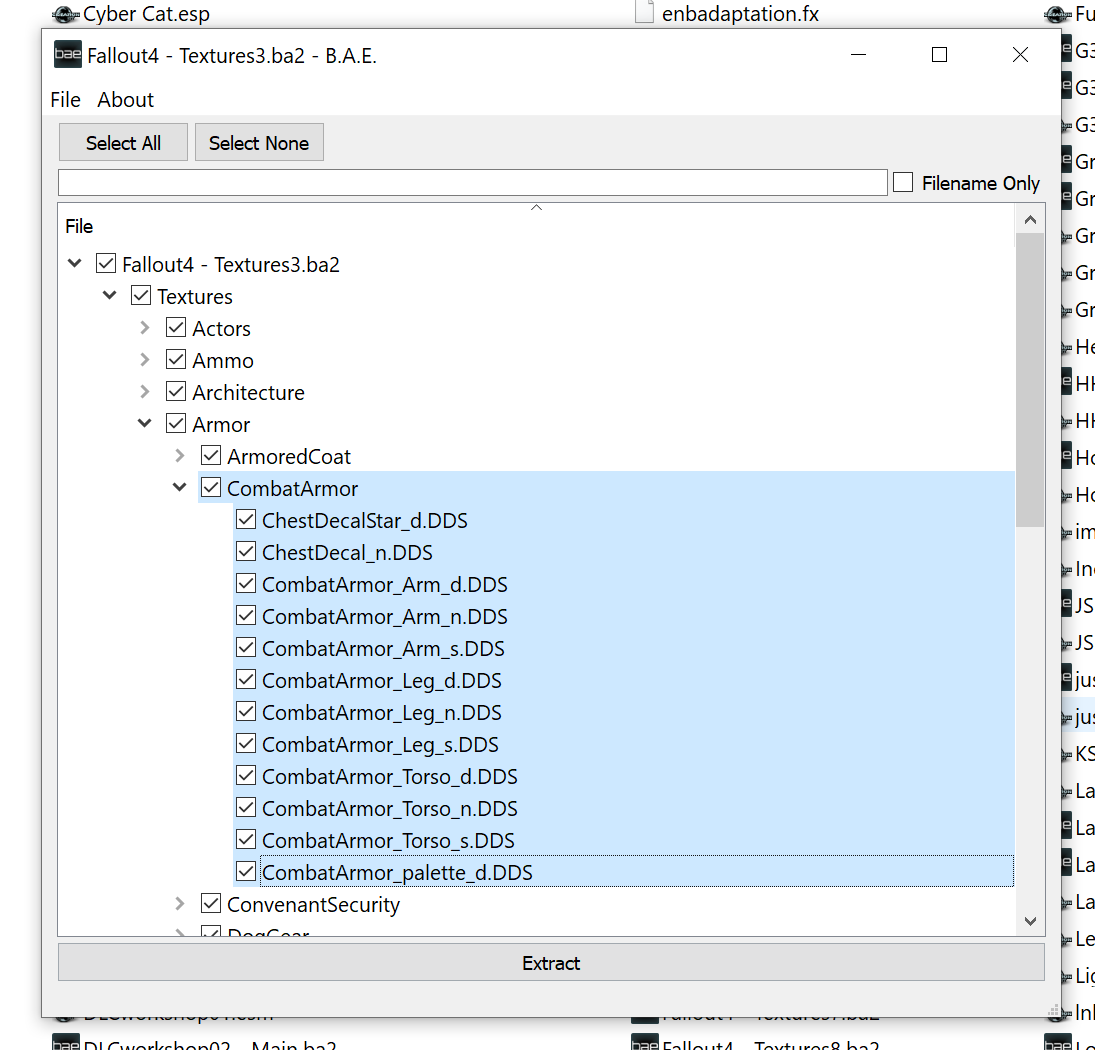Select DLCworkshop02 - Main.ba2 icon in background window
Viewport: 1095px width, 1050px height.
click(x=66, y=1043)
